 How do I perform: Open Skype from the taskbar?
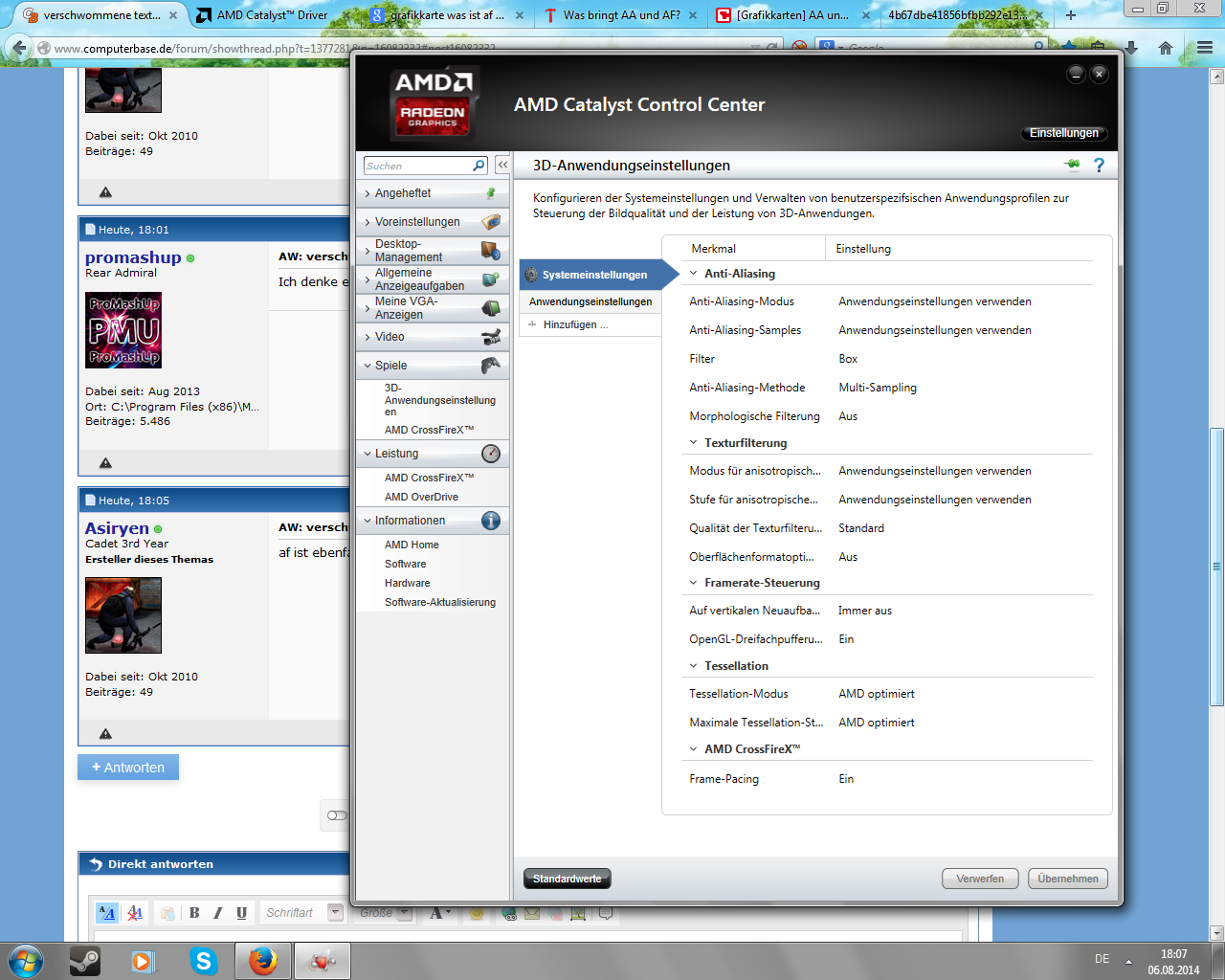pos(203,961)
